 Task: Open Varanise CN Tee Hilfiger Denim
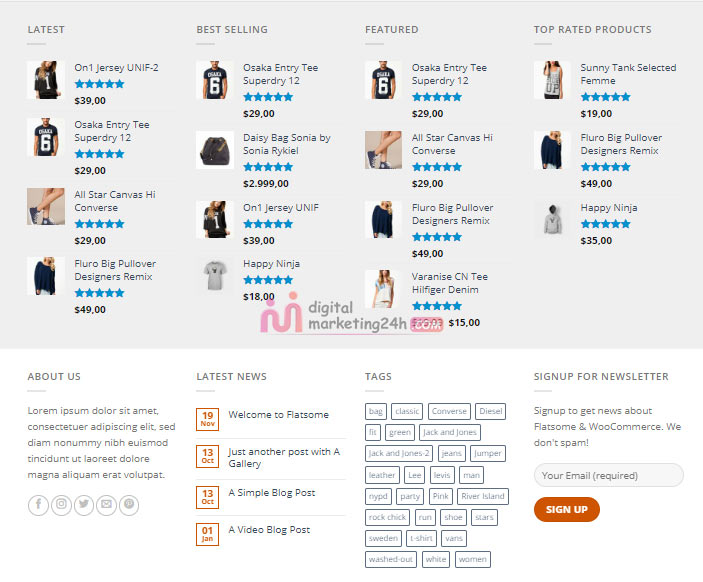[x=450, y=283]
